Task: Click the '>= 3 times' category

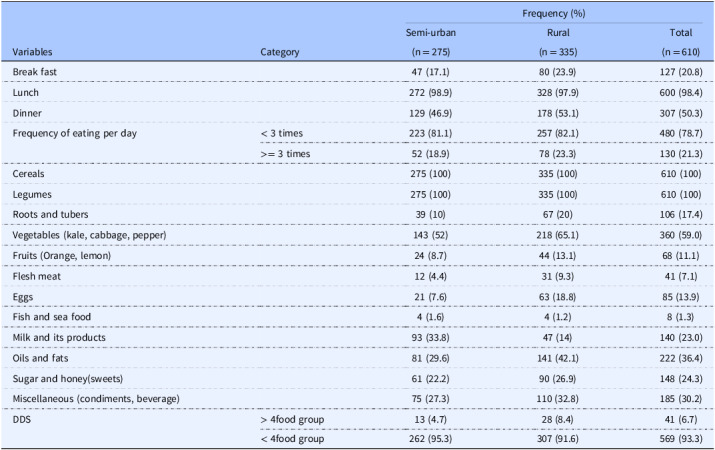Action: coord(285,154)
